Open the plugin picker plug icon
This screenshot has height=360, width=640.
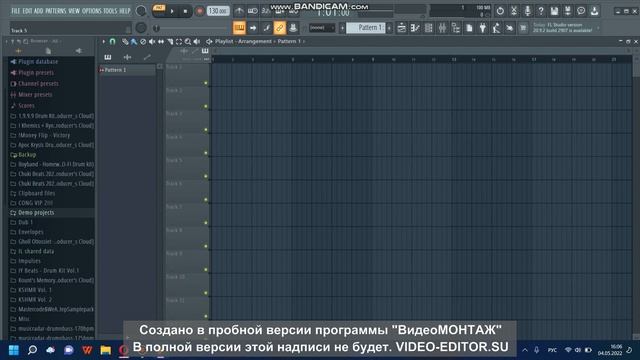coord(483,28)
